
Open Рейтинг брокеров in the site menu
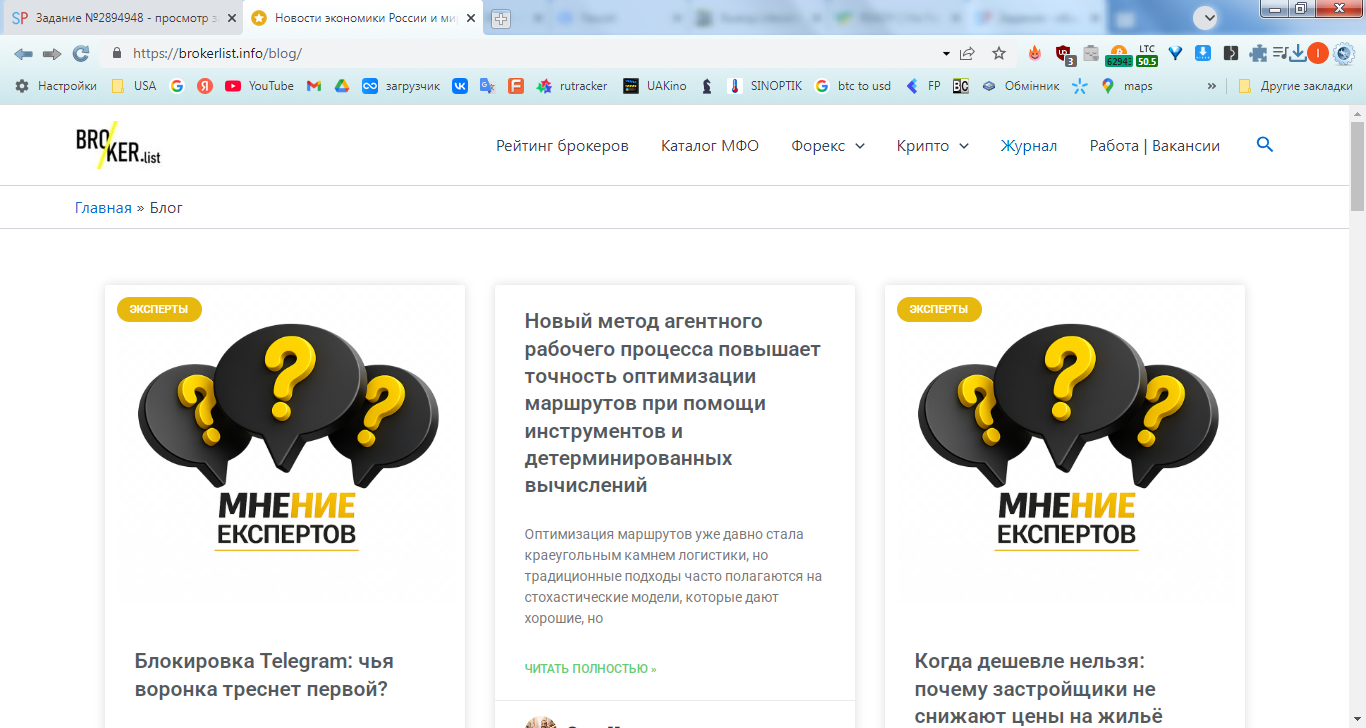(x=562, y=146)
